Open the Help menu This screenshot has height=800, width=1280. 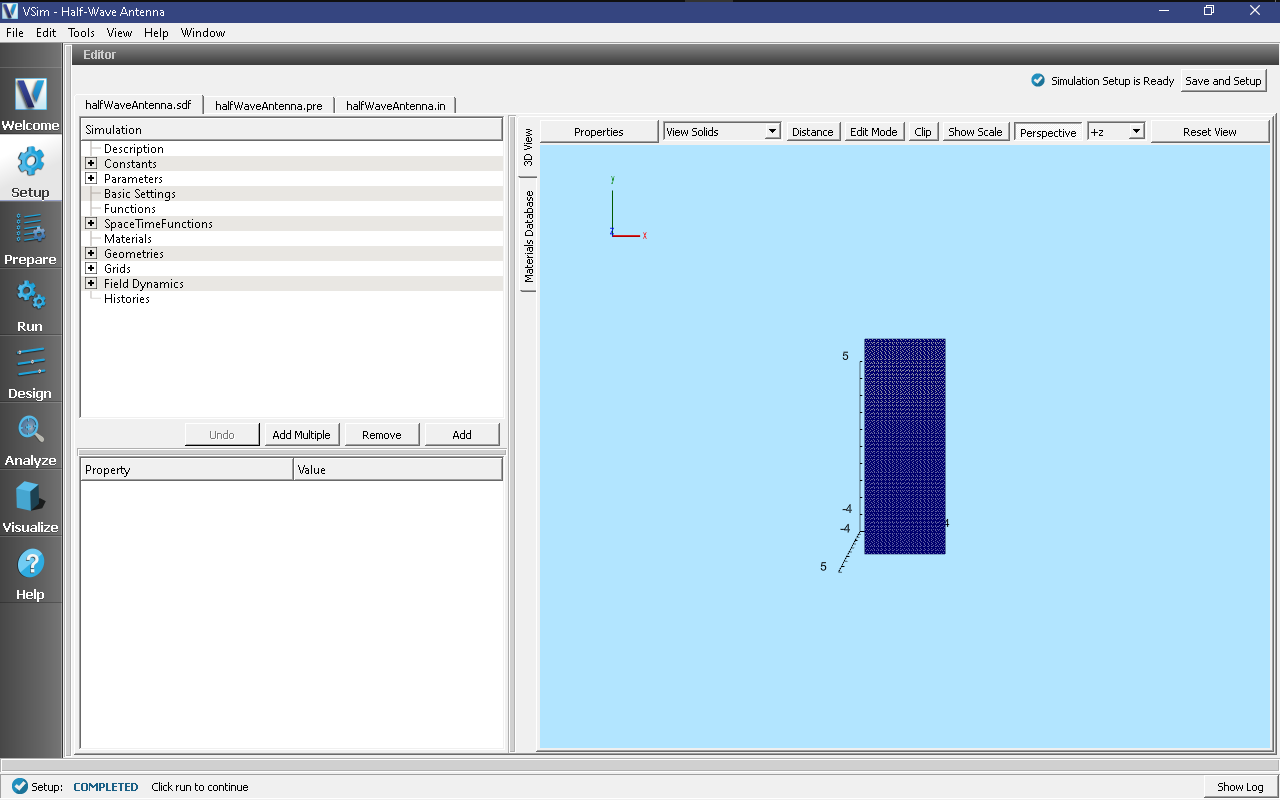tap(156, 33)
